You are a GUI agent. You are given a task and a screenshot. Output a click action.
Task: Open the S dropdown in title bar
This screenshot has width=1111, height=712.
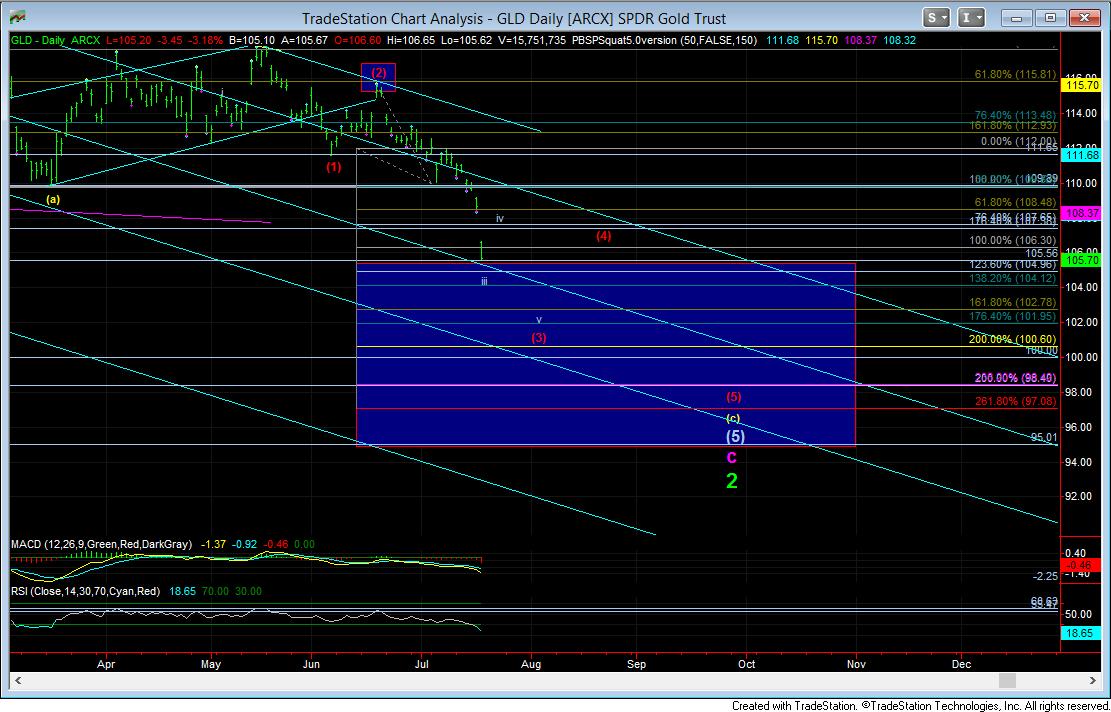[937, 18]
